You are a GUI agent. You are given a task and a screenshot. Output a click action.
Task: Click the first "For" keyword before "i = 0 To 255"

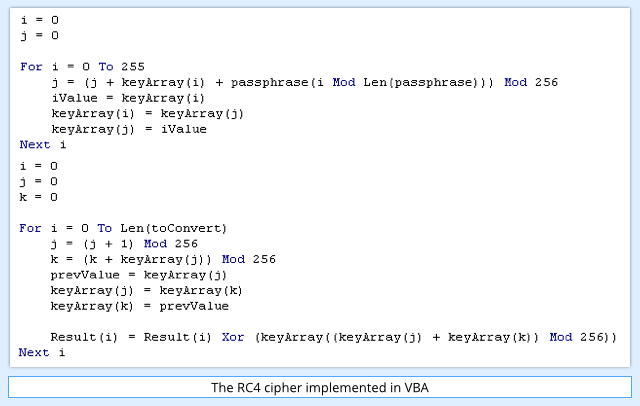tap(31, 67)
